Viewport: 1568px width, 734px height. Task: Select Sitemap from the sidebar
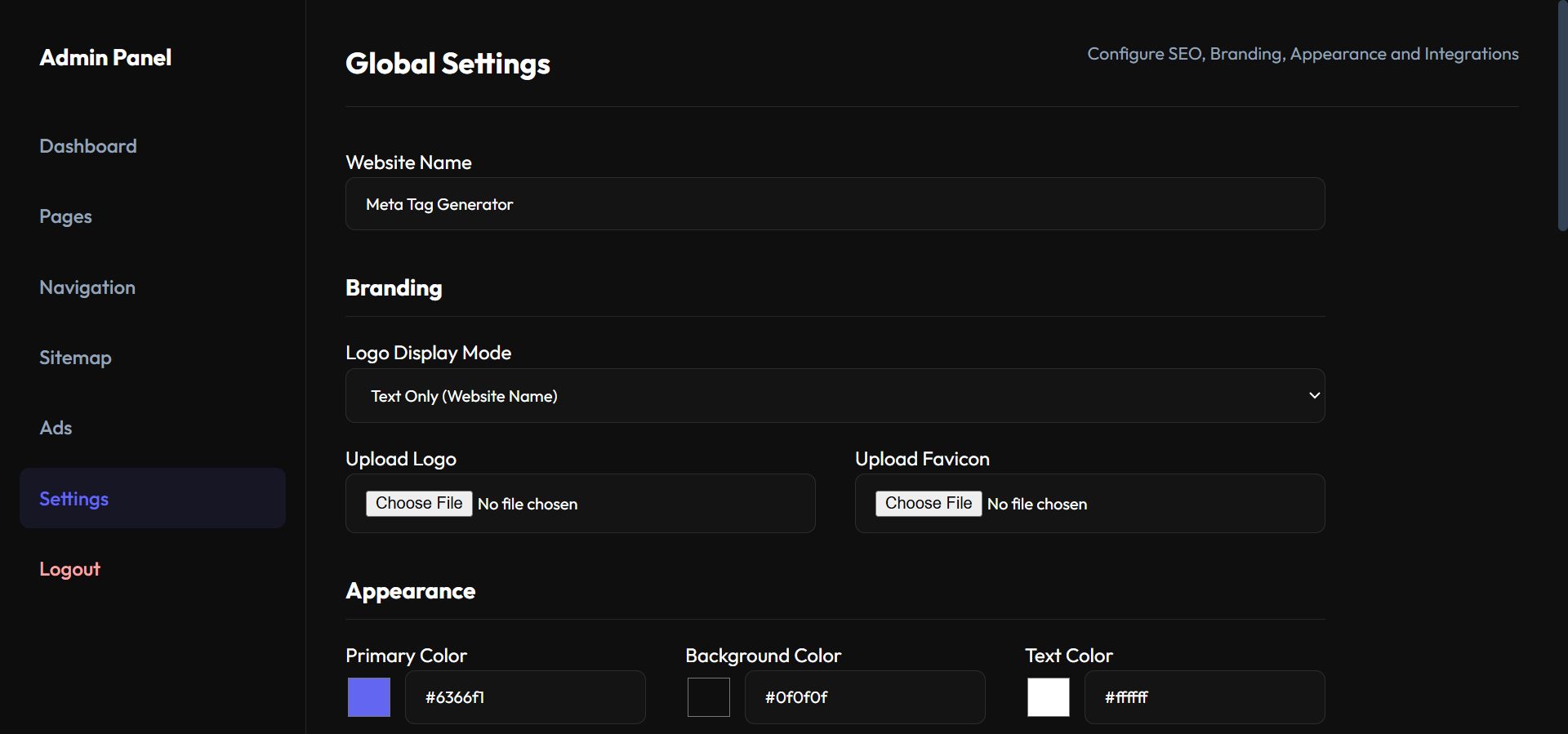pyautogui.click(x=75, y=358)
